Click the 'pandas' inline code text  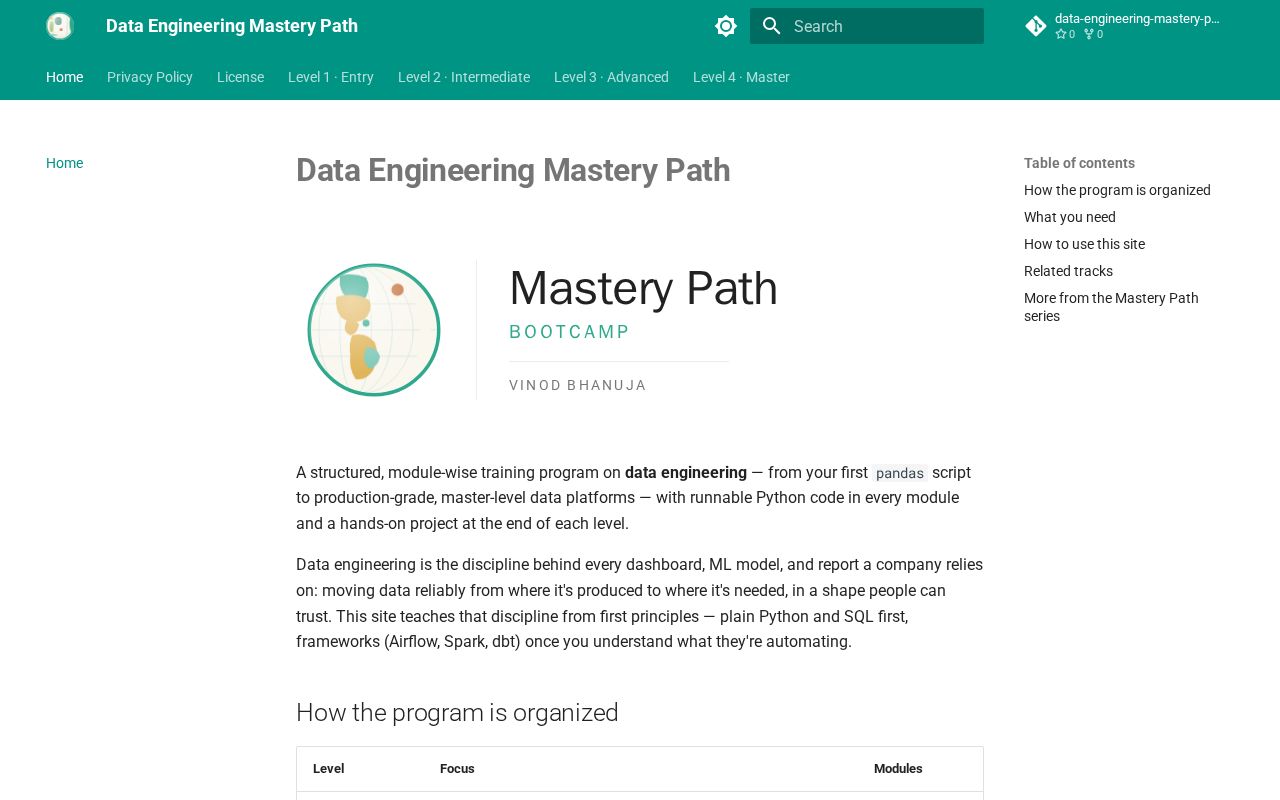pos(900,473)
